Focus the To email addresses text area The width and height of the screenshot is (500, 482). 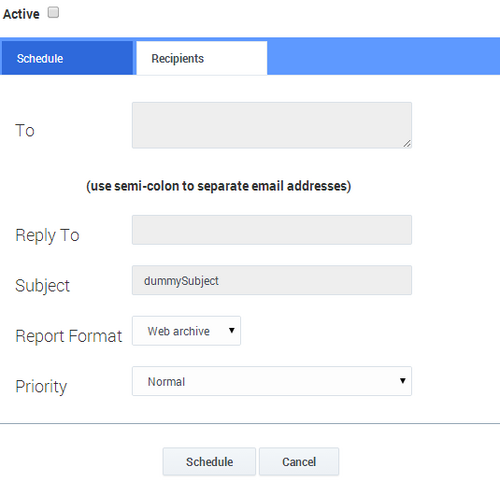(x=272, y=125)
